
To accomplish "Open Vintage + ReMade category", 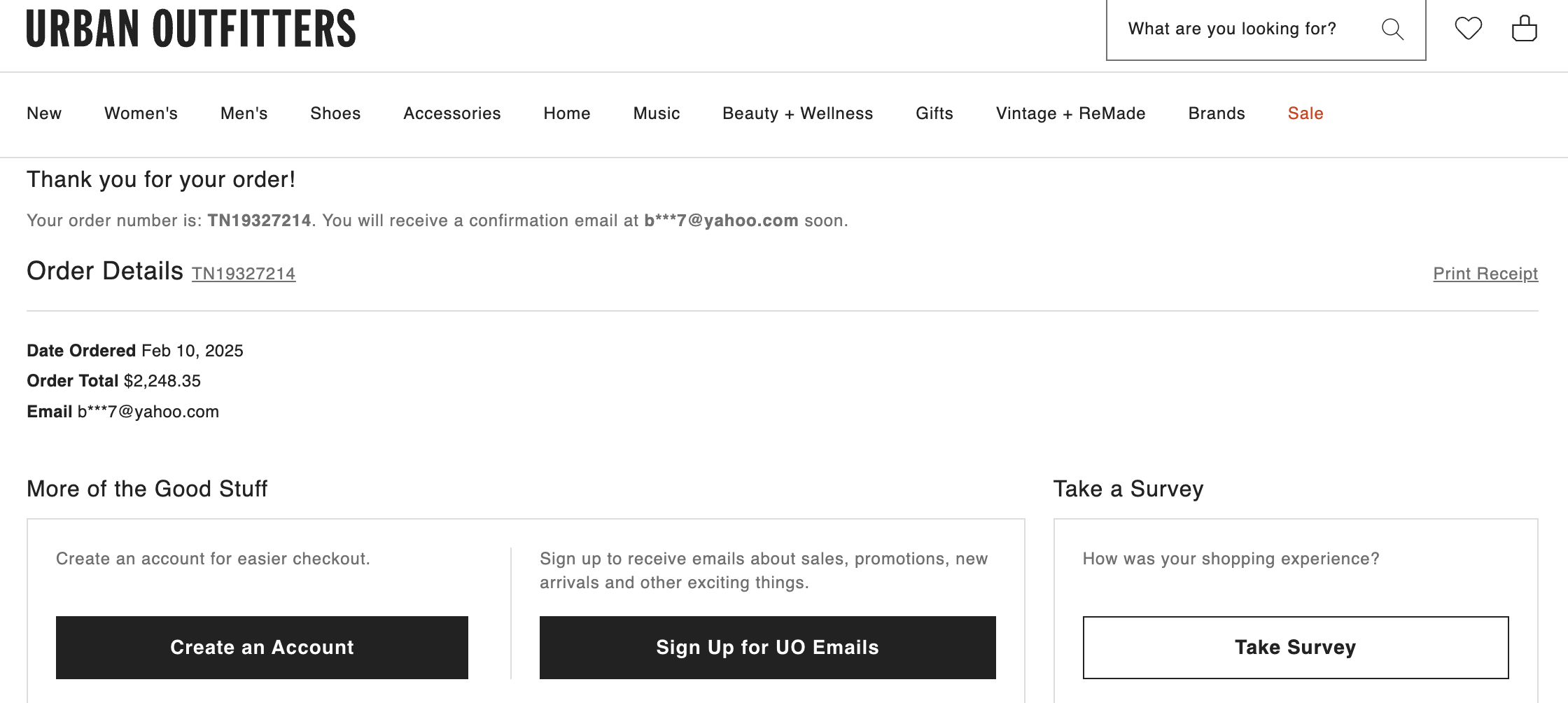I will point(1070,113).
